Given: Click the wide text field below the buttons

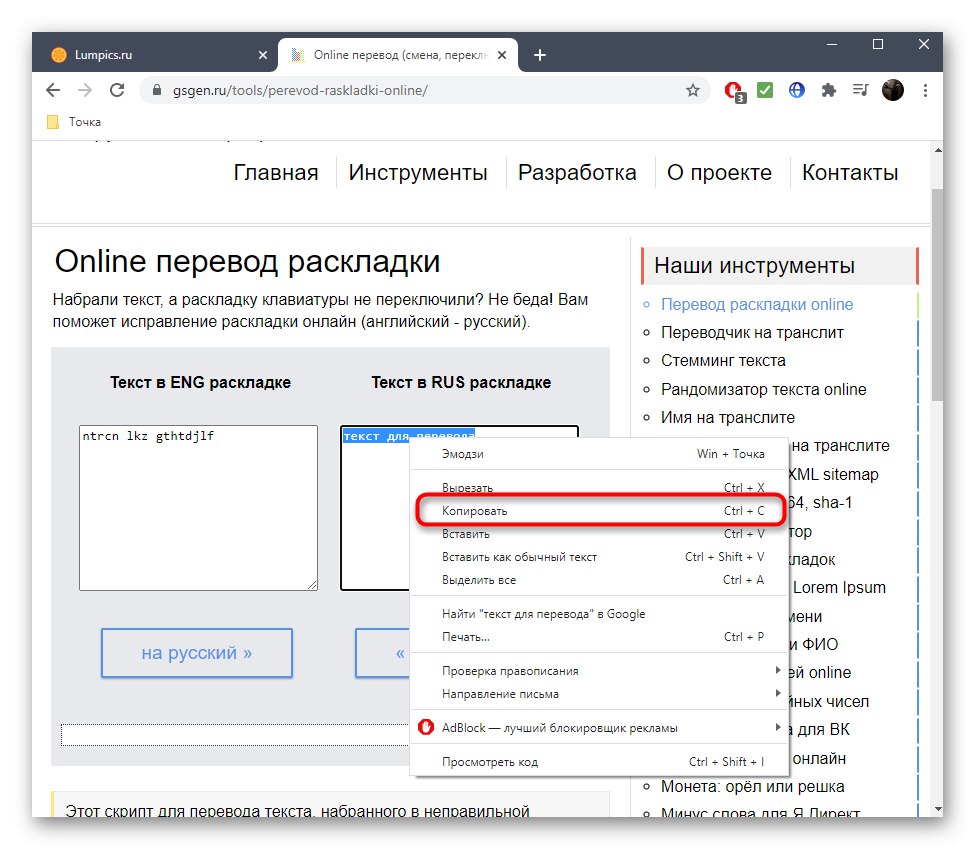Looking at the screenshot, I should pos(235,735).
